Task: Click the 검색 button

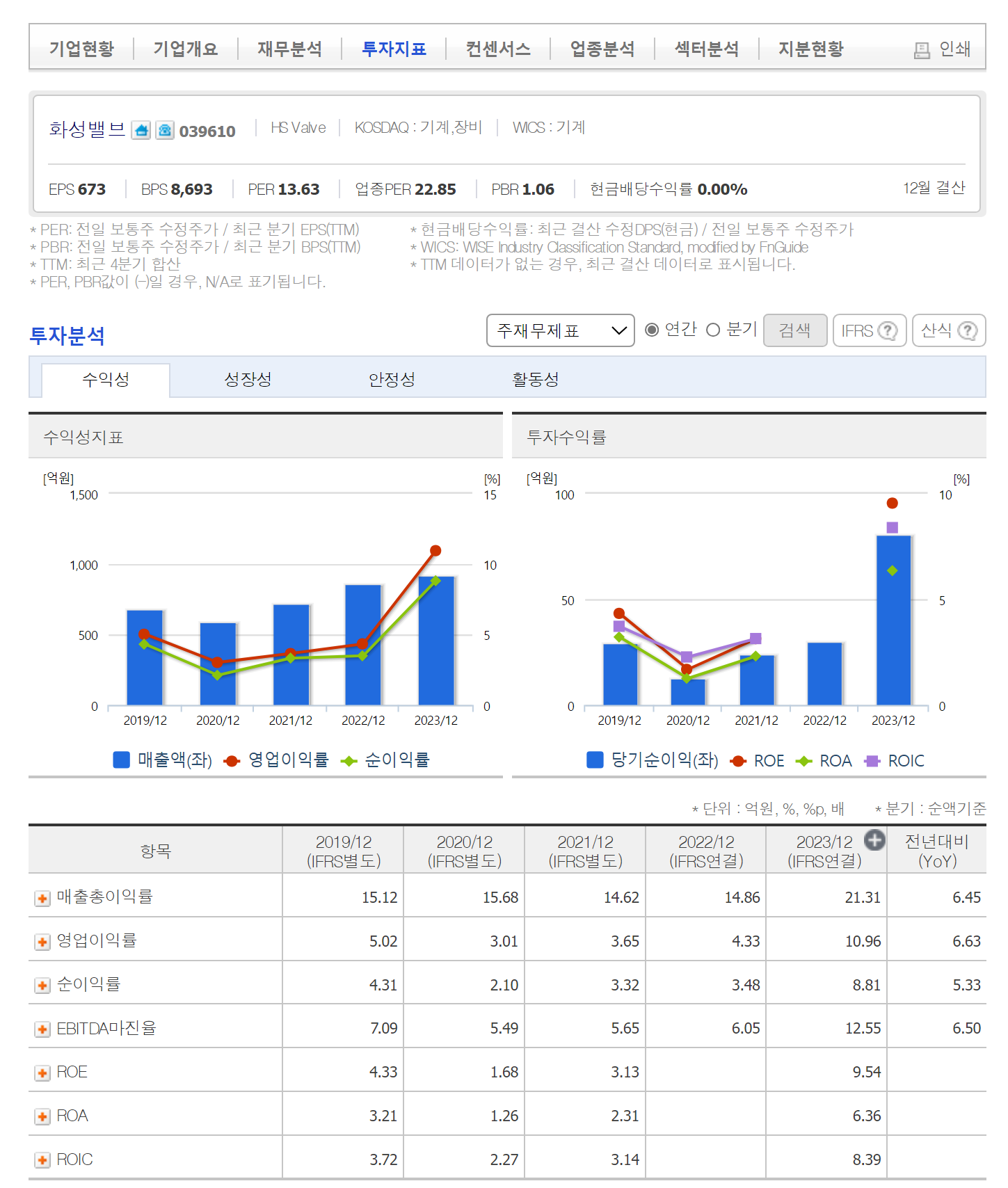Action: 795,330
